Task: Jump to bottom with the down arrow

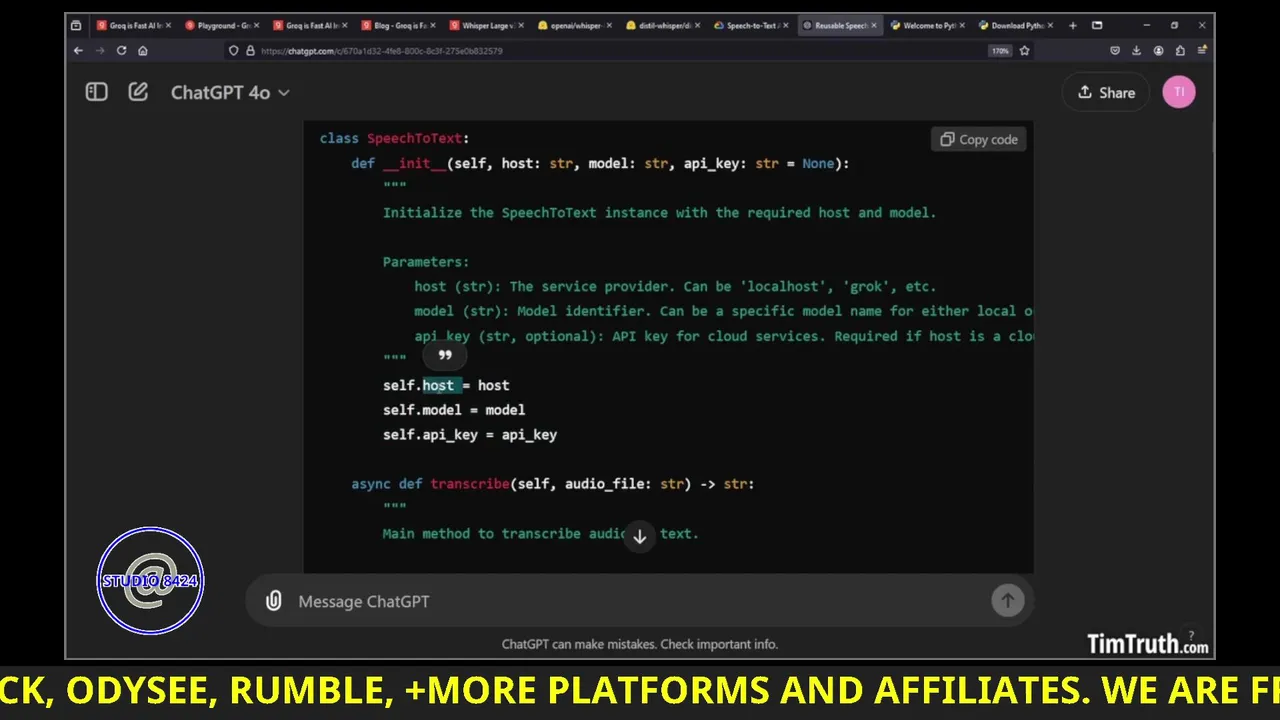Action: [640, 537]
